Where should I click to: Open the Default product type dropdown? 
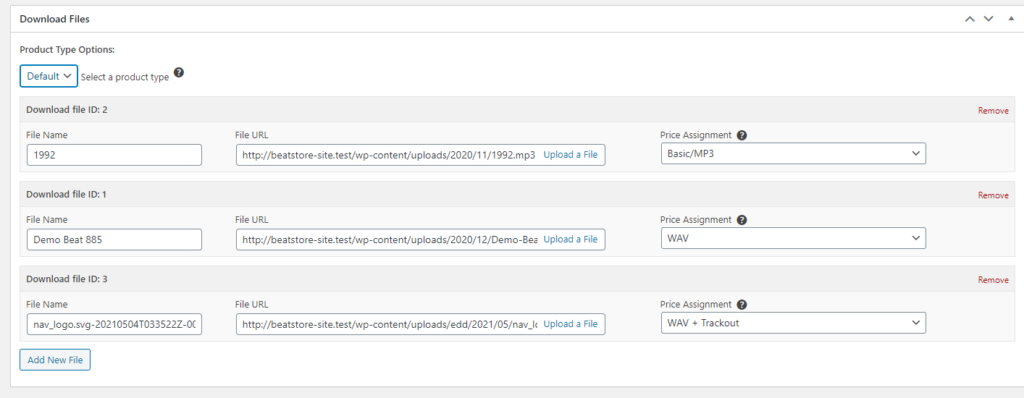click(x=49, y=76)
